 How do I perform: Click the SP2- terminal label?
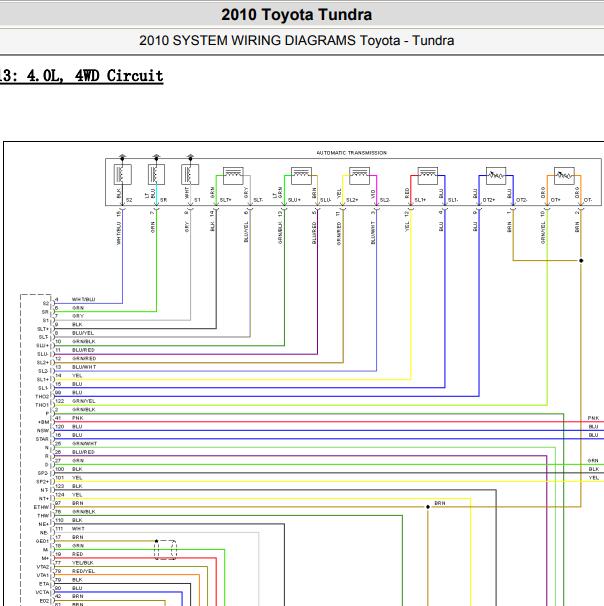[x=43, y=473]
